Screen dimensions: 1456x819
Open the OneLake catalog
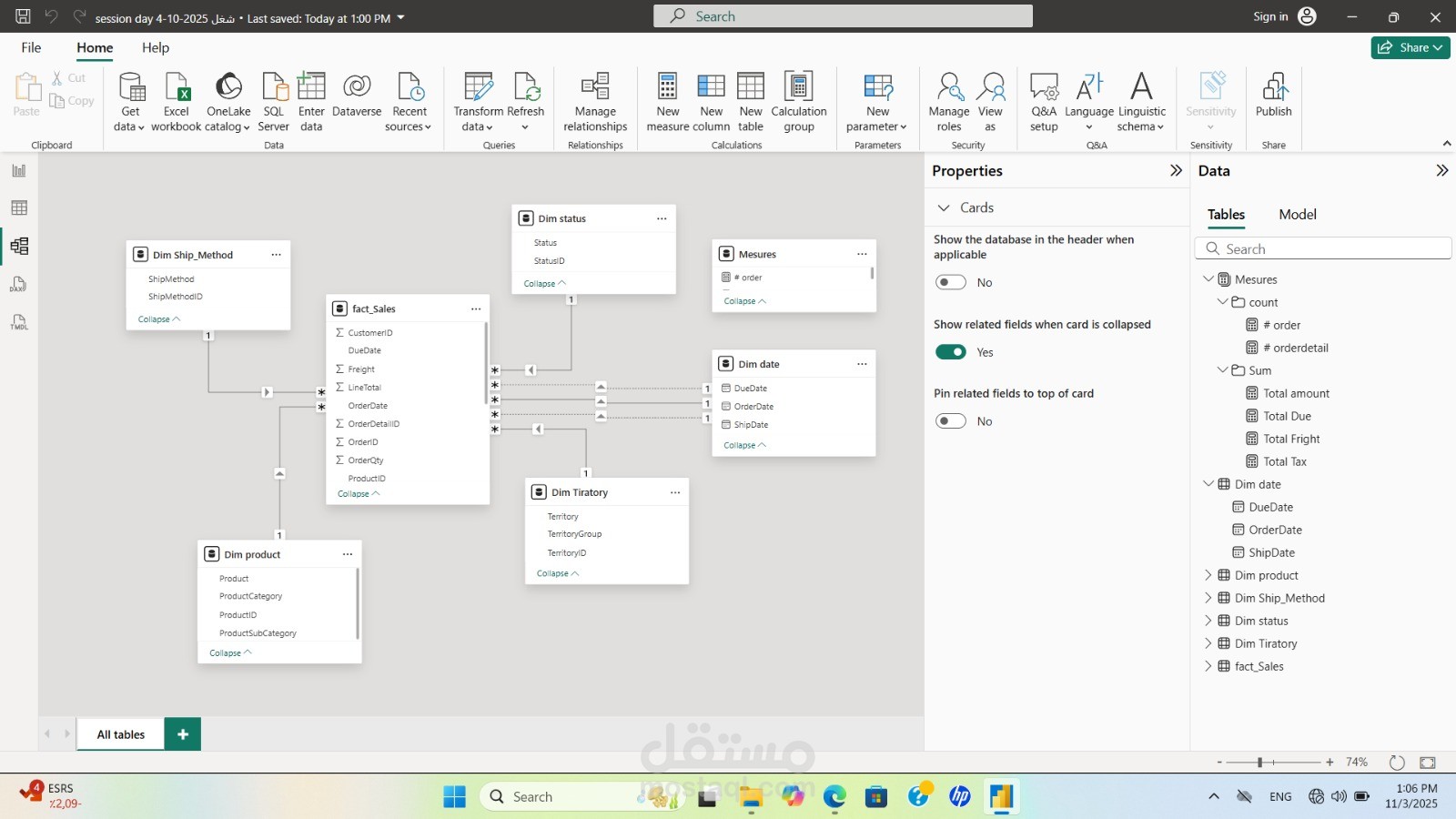click(227, 102)
